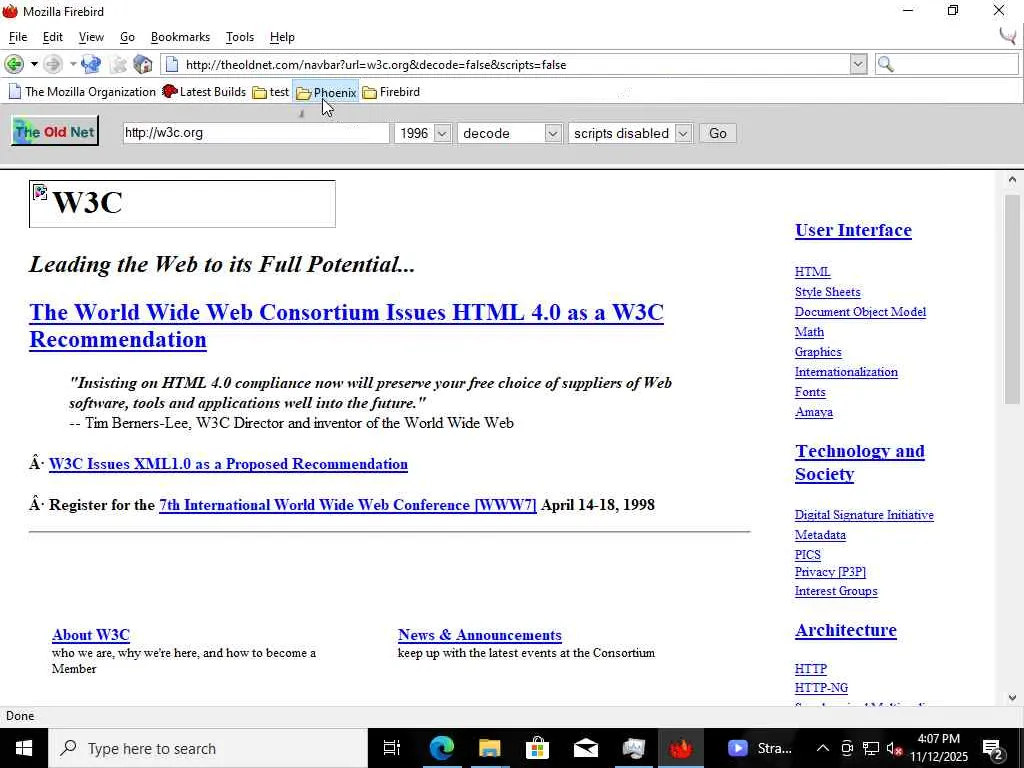Viewport: 1024px width, 768px height.
Task: Open the PICS link
Action: (807, 555)
